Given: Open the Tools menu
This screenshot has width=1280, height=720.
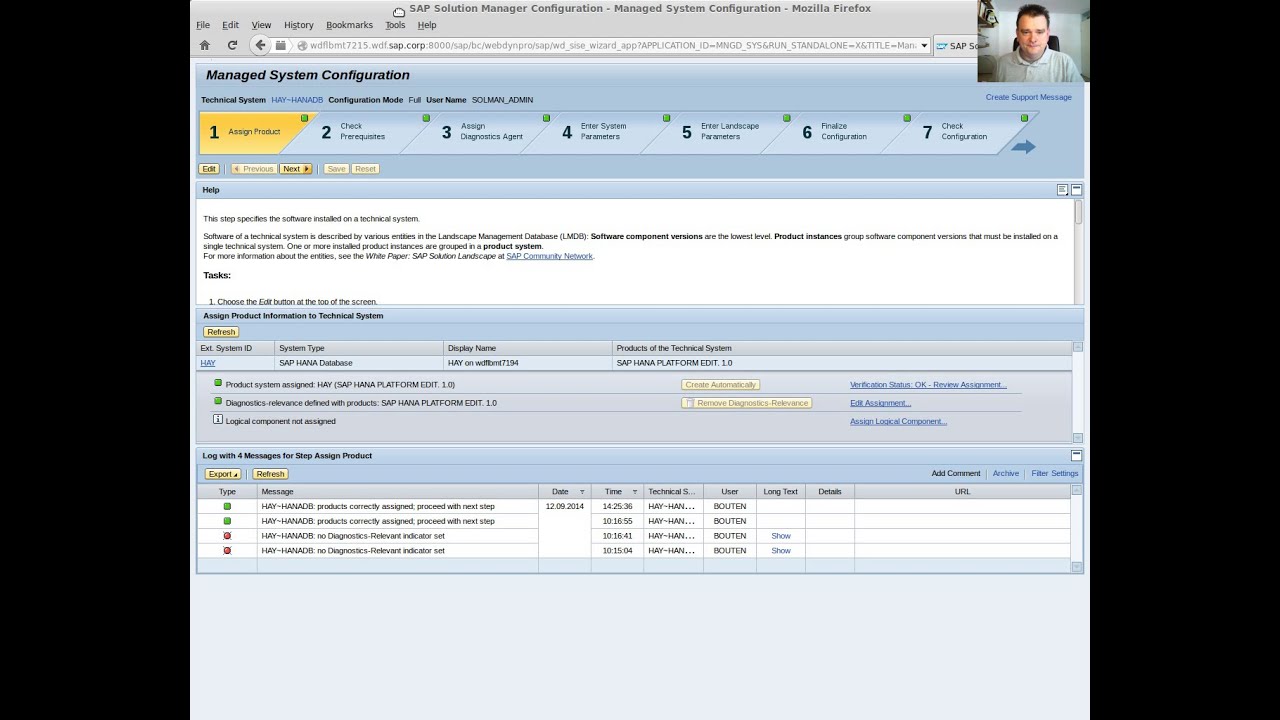Looking at the screenshot, I should click(395, 25).
